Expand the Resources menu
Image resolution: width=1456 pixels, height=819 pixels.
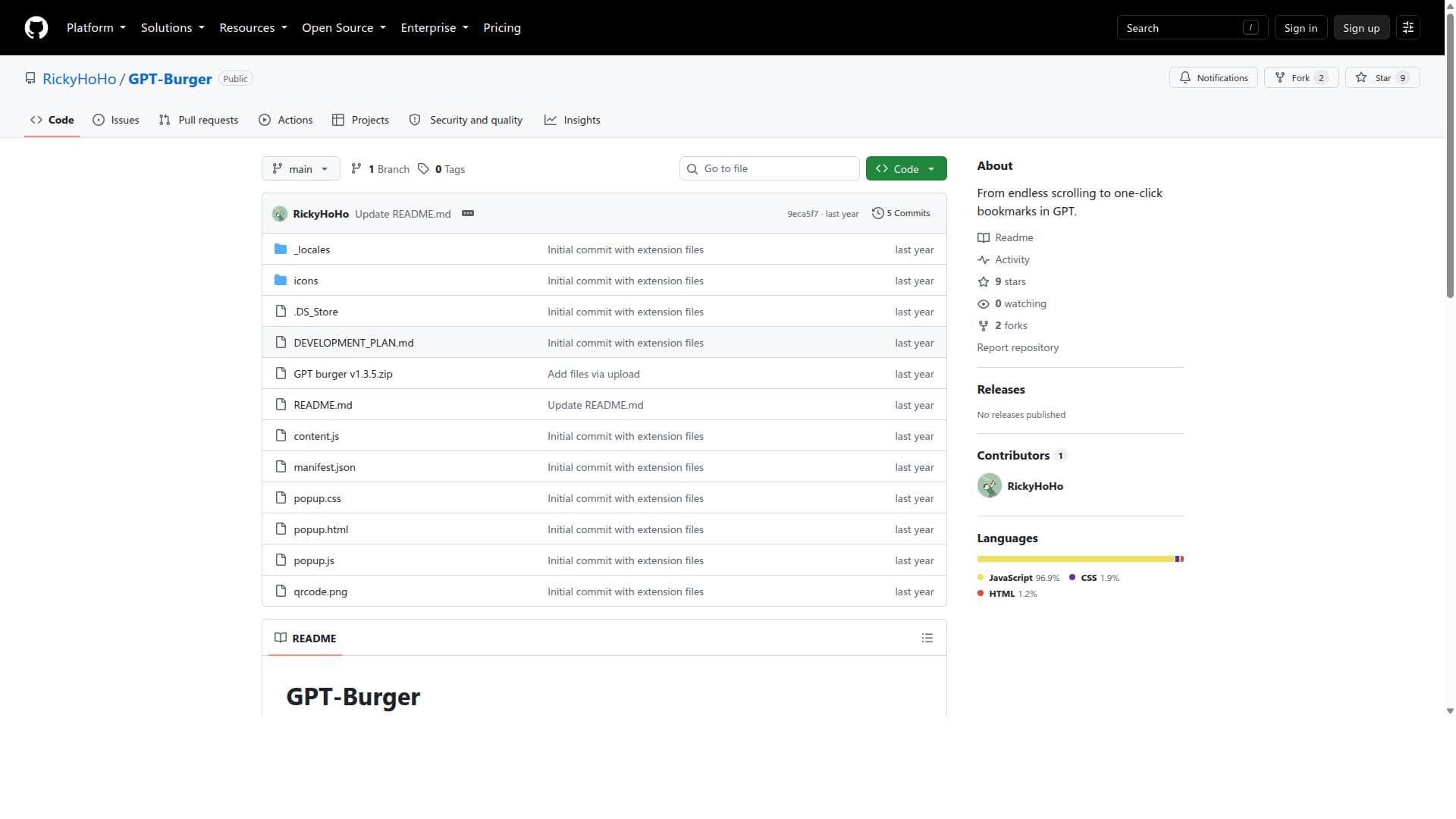(253, 28)
